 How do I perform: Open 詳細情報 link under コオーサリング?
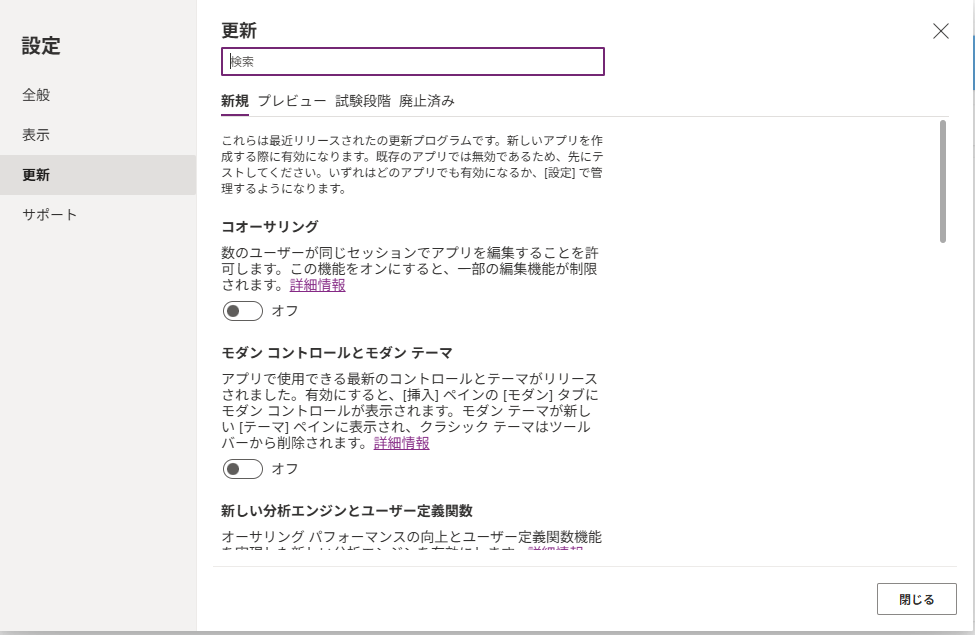(318, 285)
